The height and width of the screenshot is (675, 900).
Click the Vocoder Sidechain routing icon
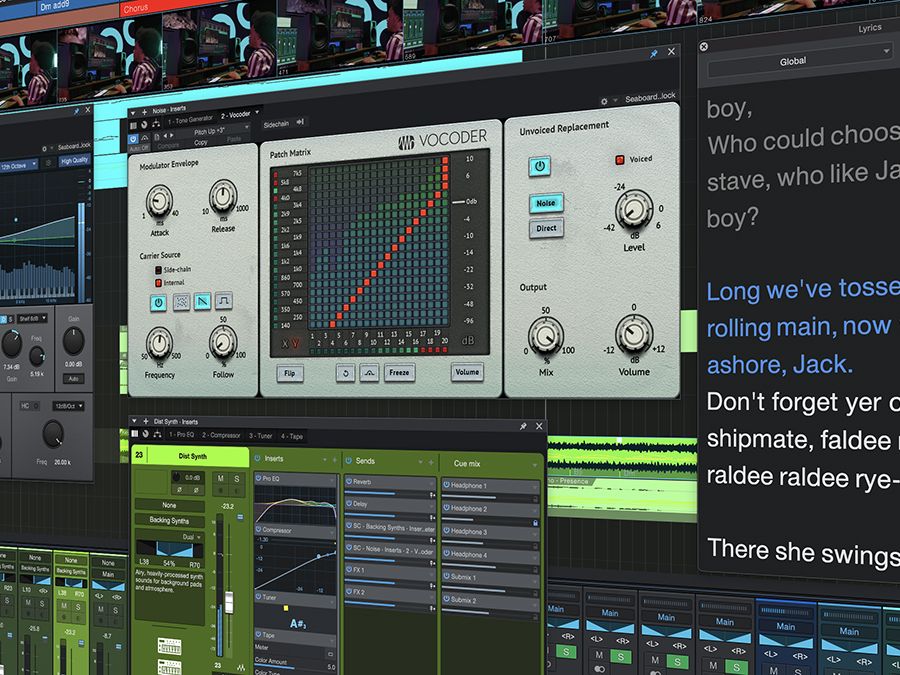[x=300, y=122]
